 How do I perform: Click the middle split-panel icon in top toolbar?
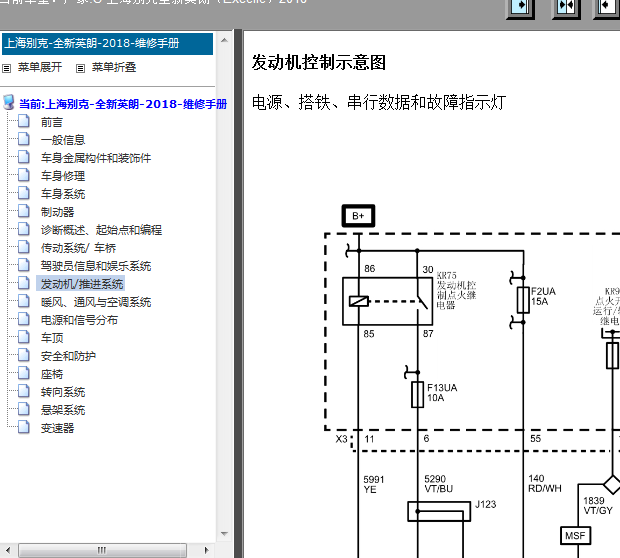(566, 8)
